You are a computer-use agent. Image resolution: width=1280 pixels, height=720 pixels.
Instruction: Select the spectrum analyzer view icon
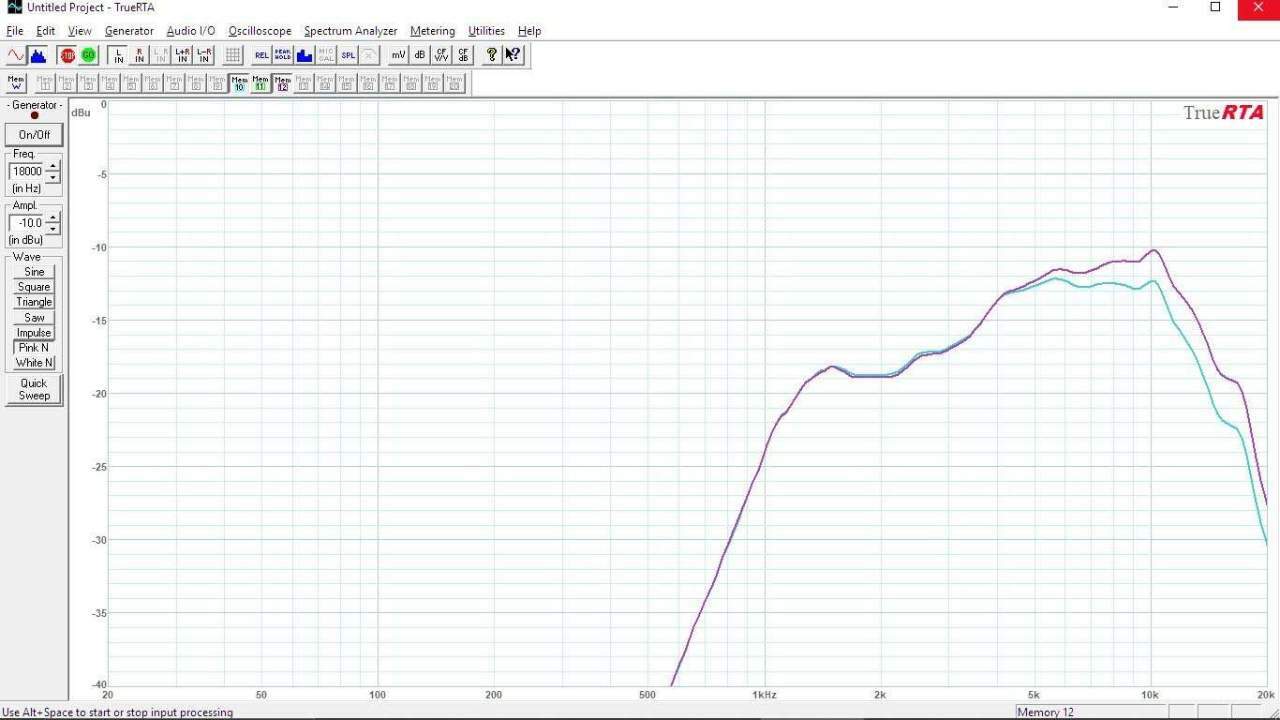tap(38, 55)
